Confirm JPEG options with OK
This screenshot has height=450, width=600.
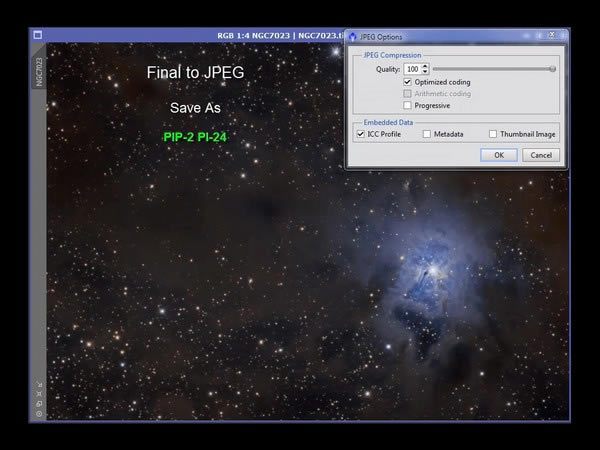(x=499, y=155)
